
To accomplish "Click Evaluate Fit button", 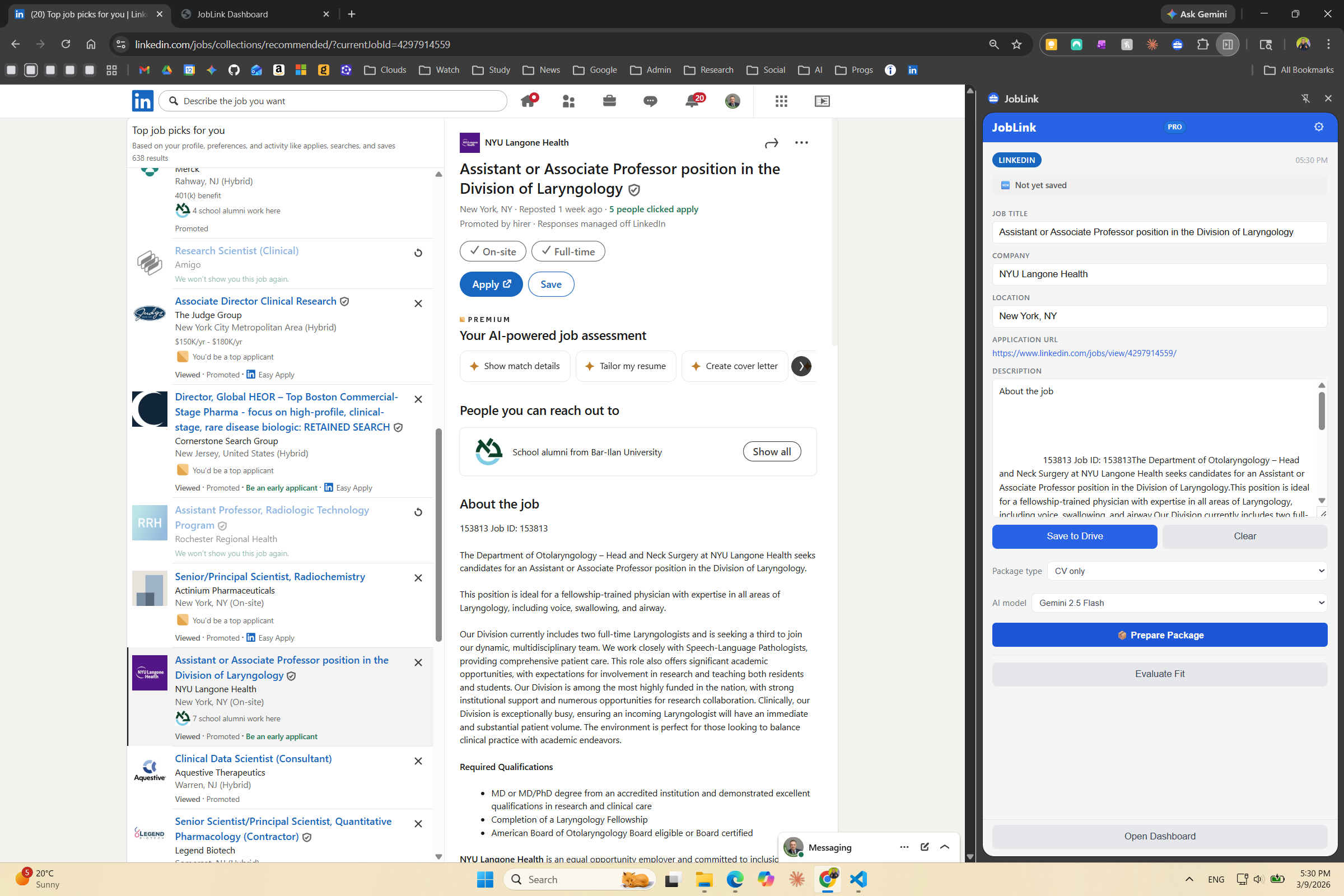I will tap(1159, 674).
